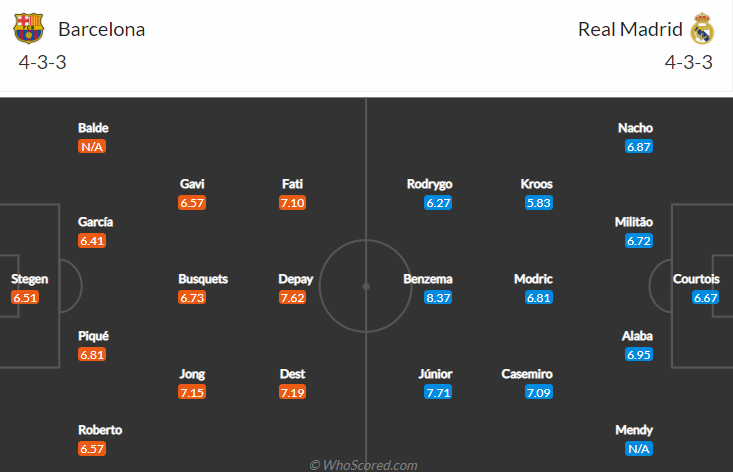Click Jong's 7.15 rating badge
This screenshot has width=733, height=472.
click(x=192, y=393)
